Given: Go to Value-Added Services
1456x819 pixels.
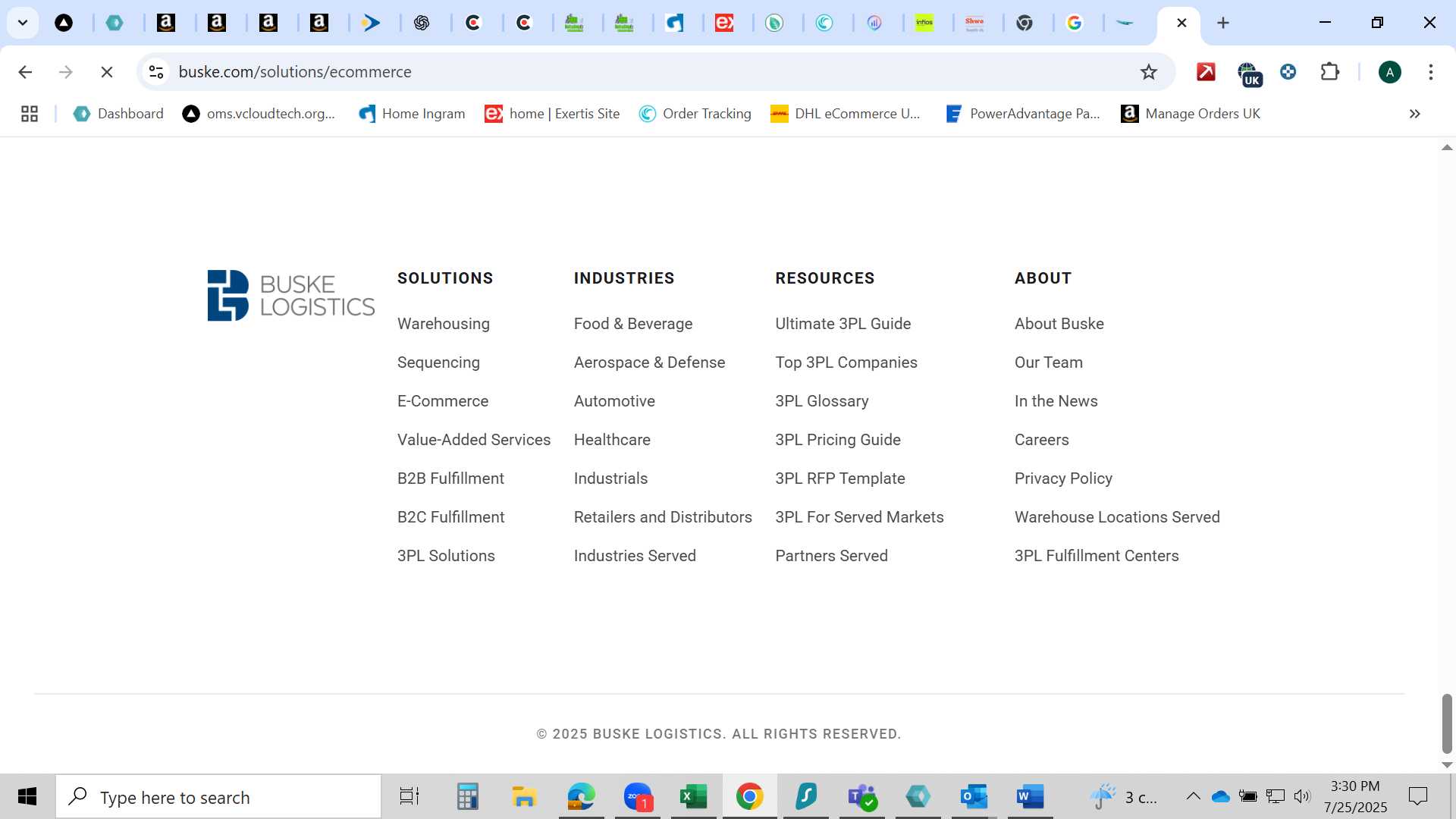Looking at the screenshot, I should (474, 440).
